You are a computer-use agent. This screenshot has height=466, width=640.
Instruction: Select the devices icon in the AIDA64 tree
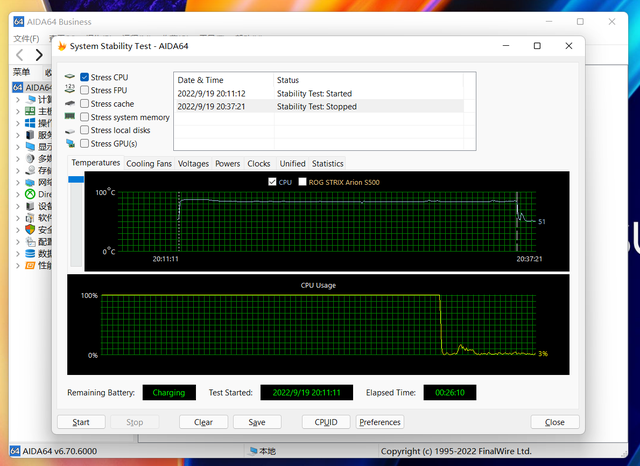pos(30,206)
